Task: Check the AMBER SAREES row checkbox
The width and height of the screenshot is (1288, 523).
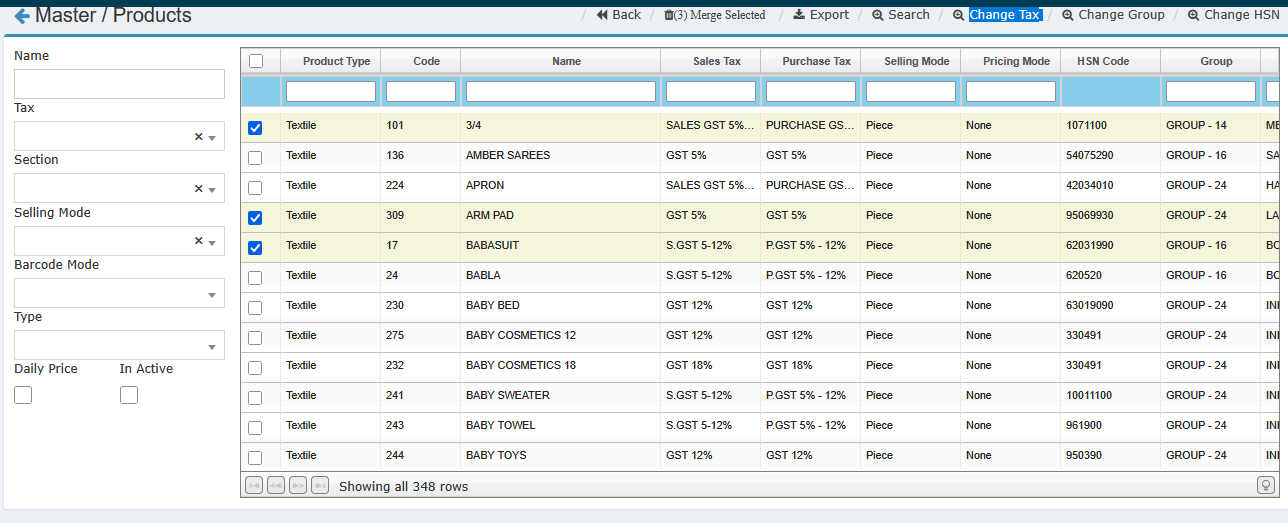Action: click(255, 158)
